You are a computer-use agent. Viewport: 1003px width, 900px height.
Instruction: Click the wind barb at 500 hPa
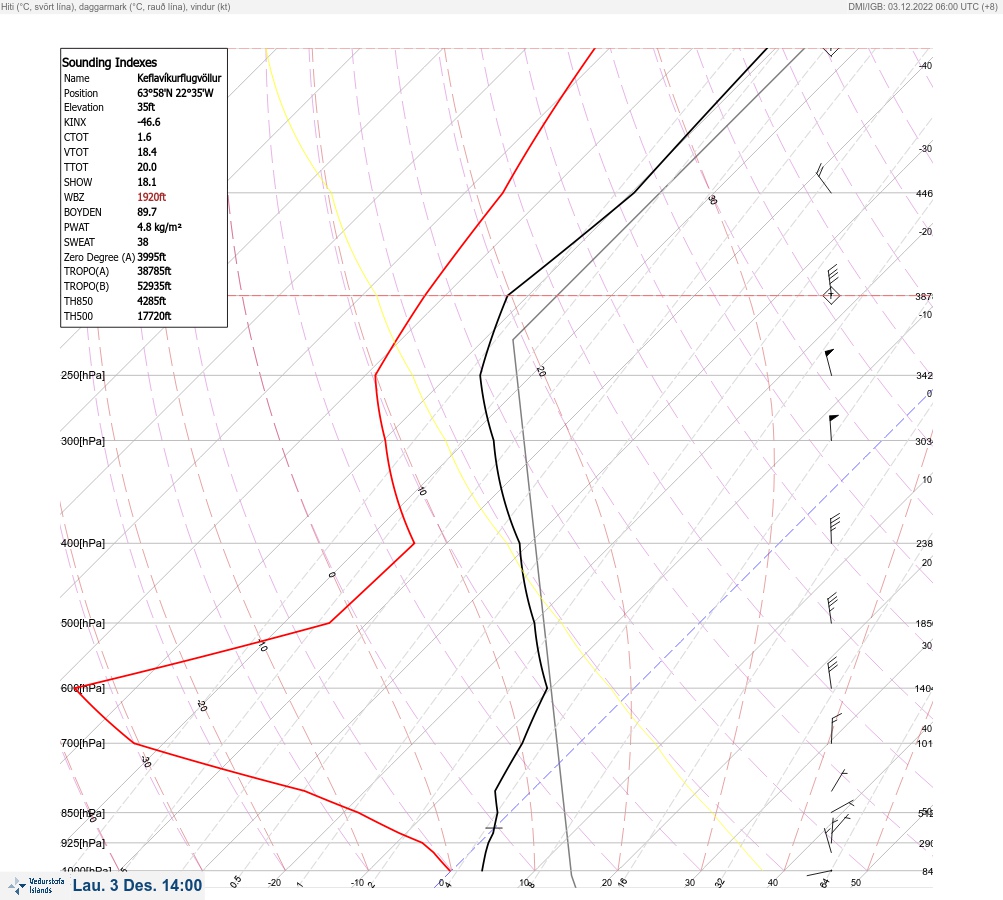click(832, 608)
